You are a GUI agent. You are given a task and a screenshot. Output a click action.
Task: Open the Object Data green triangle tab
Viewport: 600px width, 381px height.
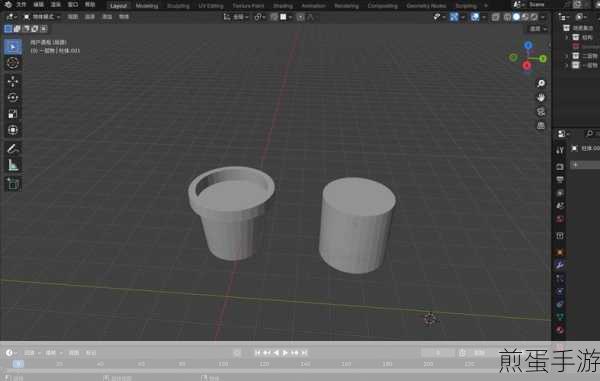560,316
